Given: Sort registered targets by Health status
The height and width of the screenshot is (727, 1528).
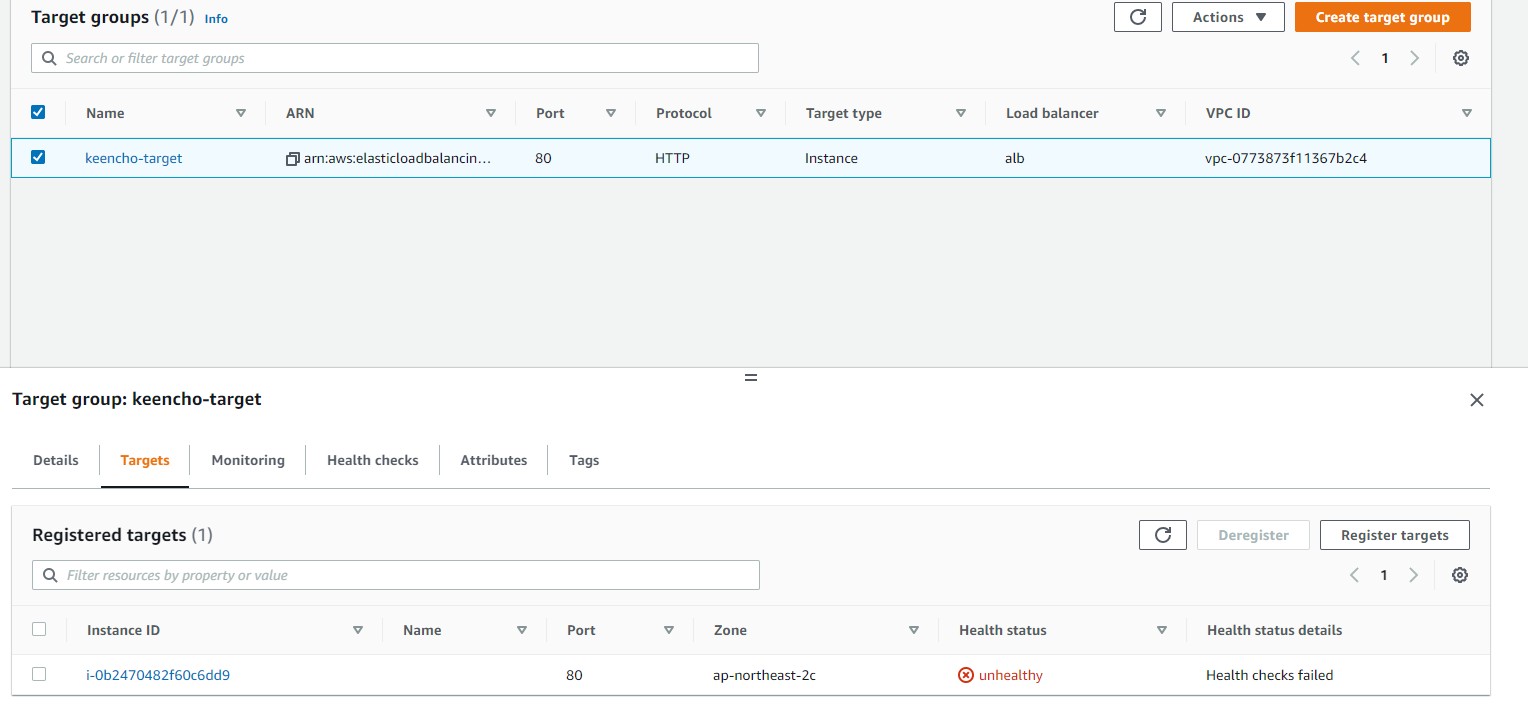Looking at the screenshot, I should [1161, 630].
